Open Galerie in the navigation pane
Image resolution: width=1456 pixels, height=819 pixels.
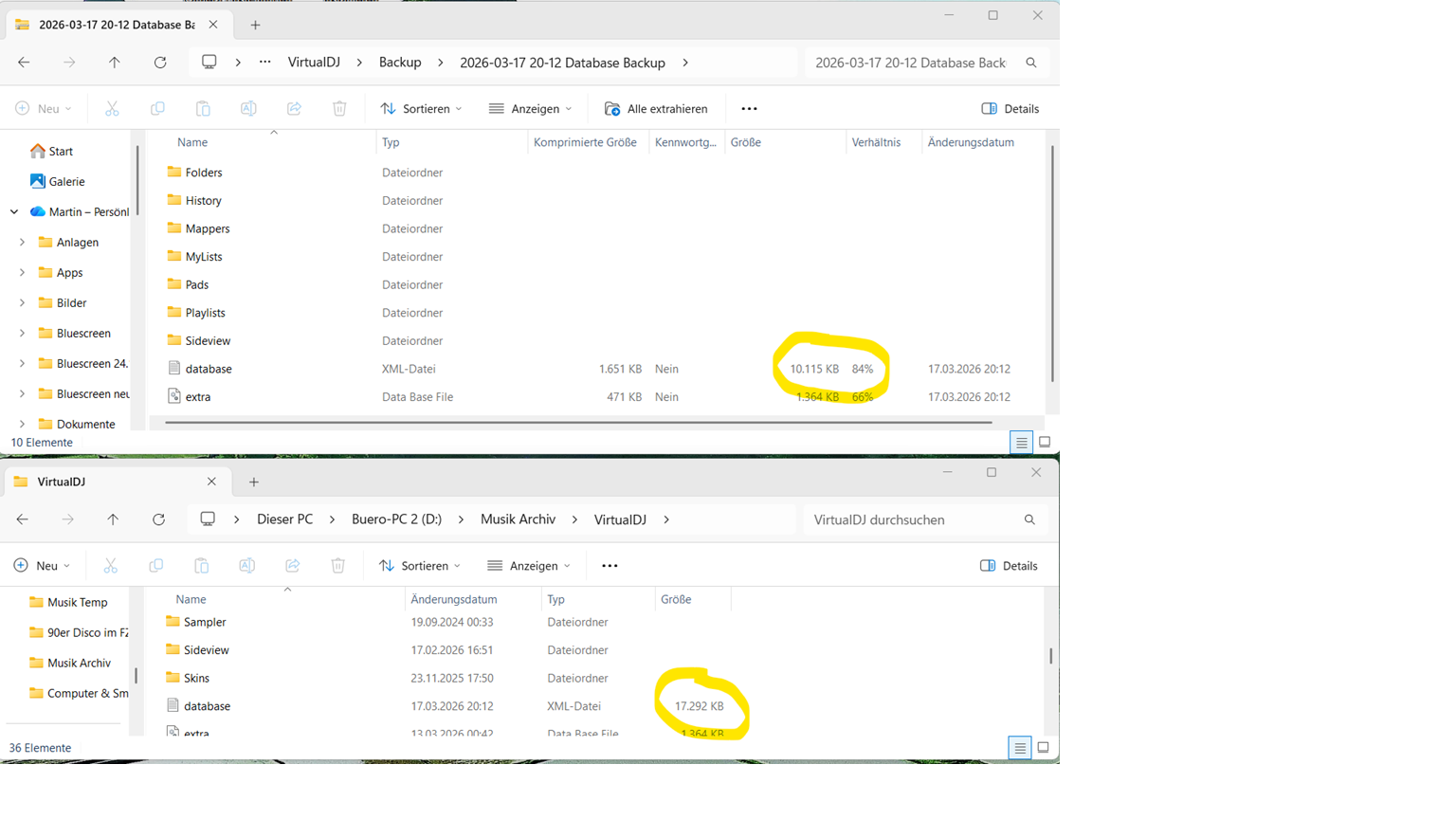[66, 182]
